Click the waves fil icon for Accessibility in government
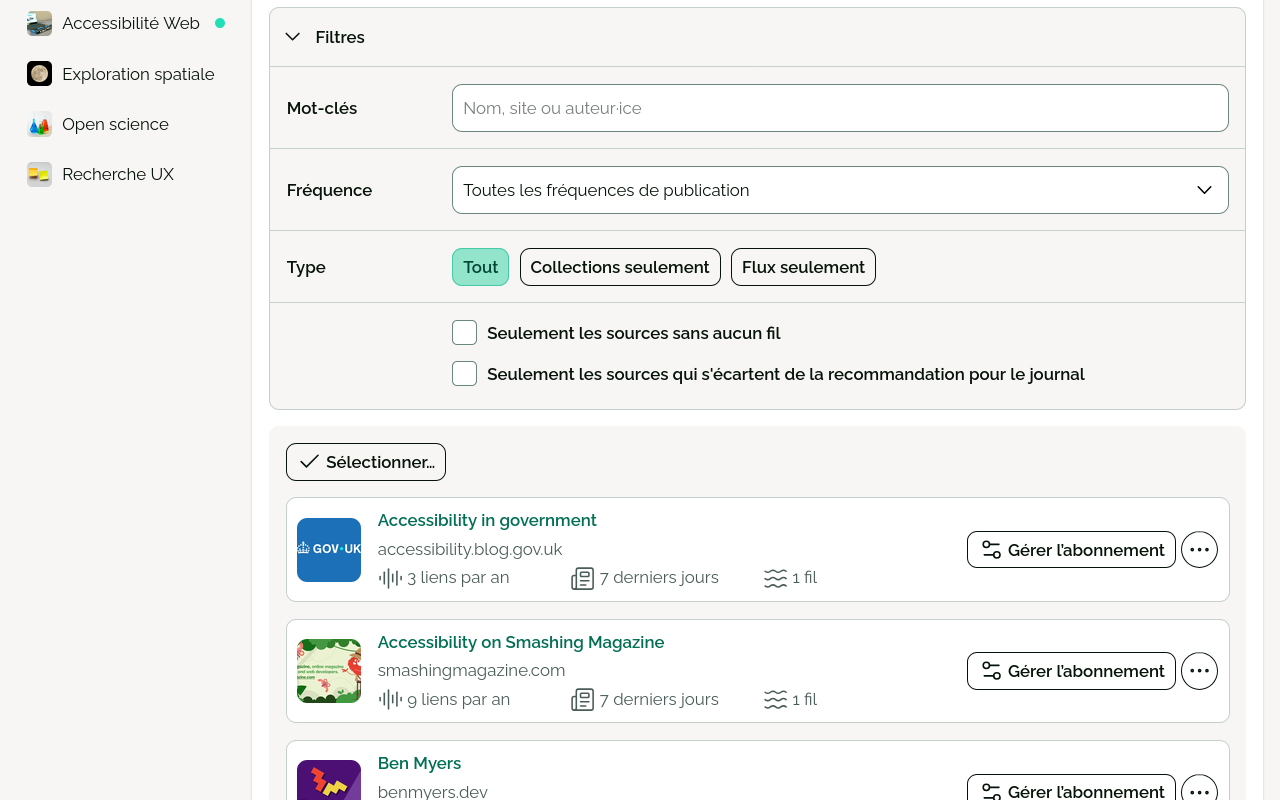 (775, 578)
